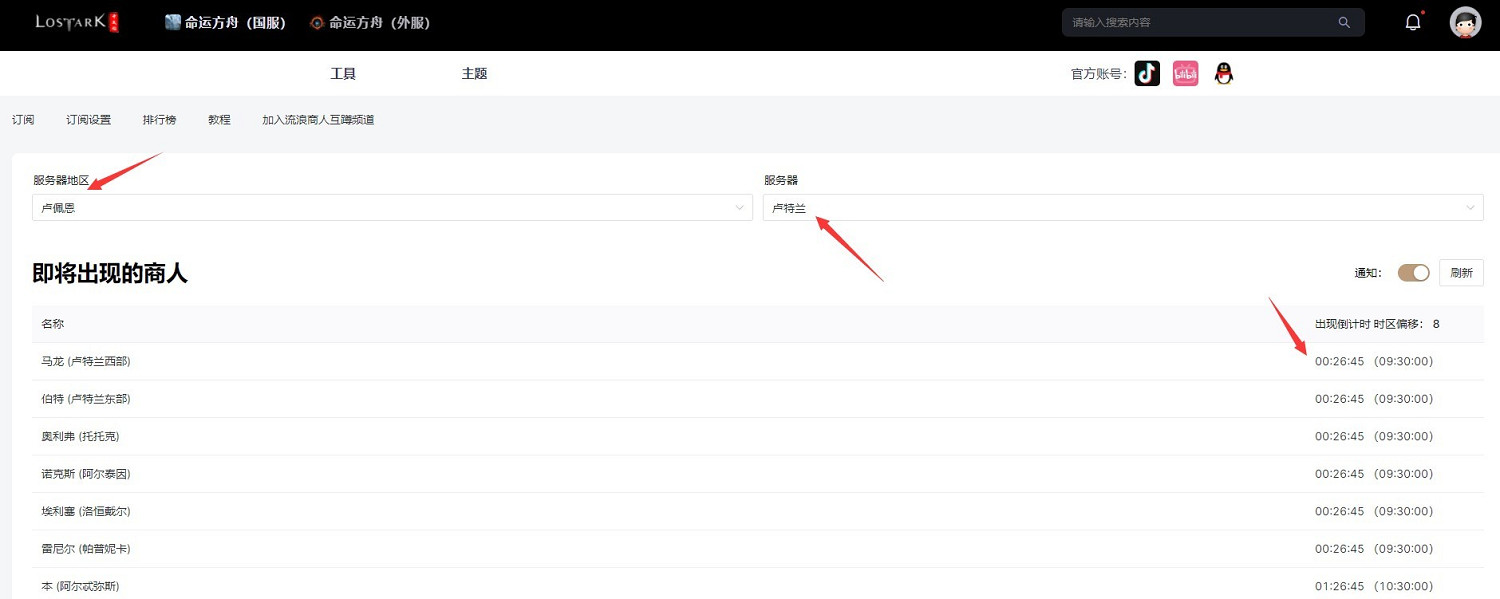Click the search magnifier icon
The image size is (1500, 599).
click(1344, 22)
